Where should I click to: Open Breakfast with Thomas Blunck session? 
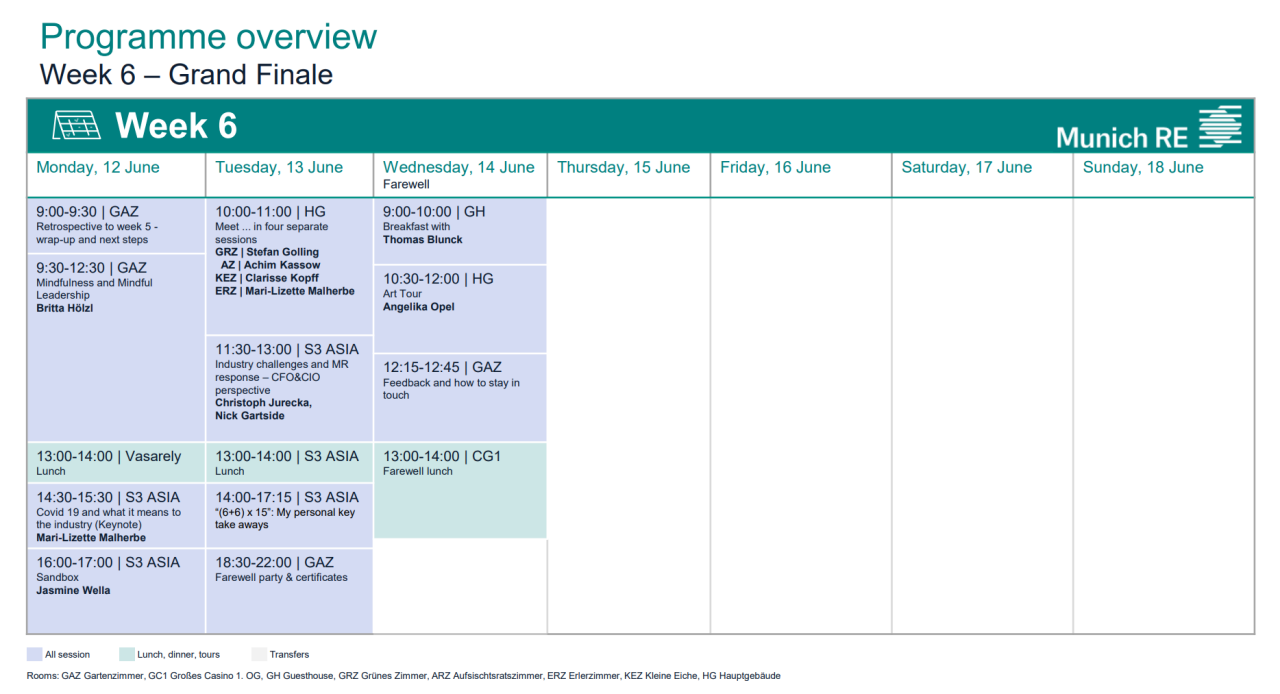point(459,231)
